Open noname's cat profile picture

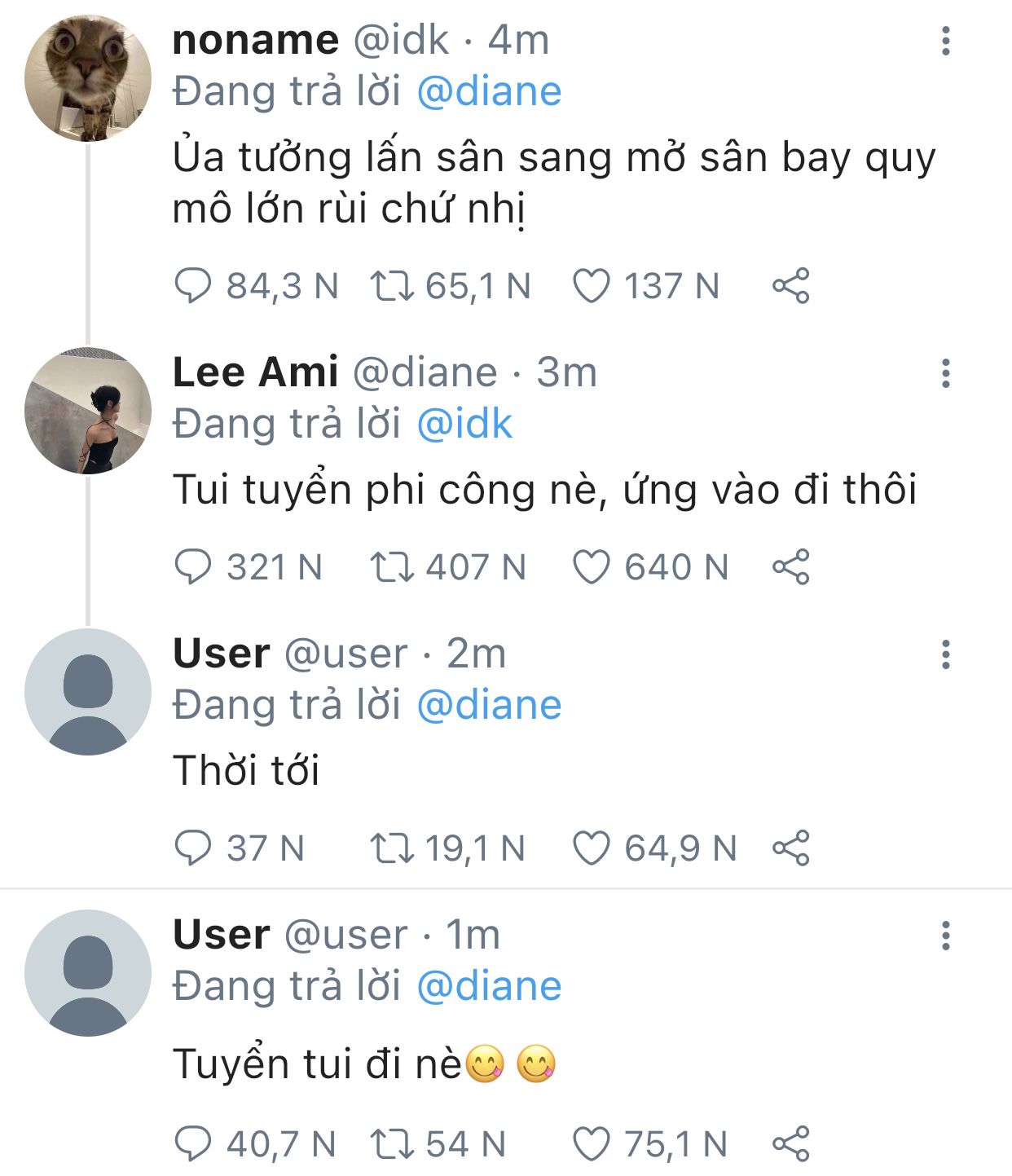(x=88, y=78)
